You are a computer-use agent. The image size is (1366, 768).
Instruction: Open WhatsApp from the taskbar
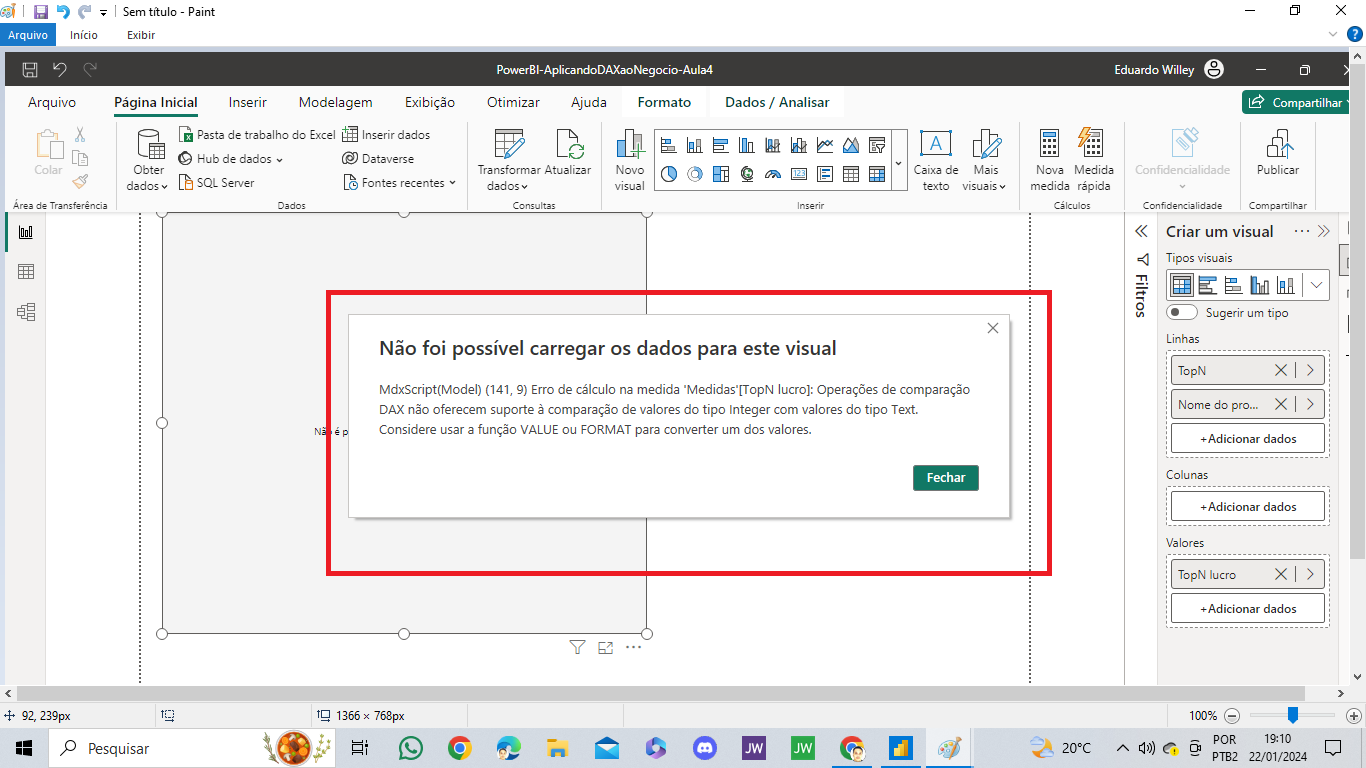point(411,748)
